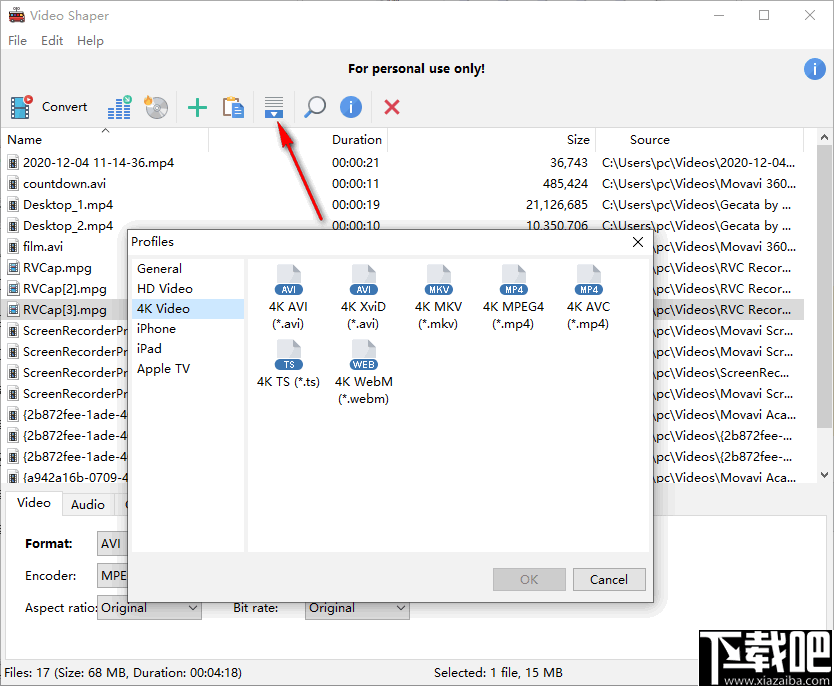Click the Files: 17 status bar text
The height and width of the screenshot is (686, 834).
pyautogui.click(x=123, y=673)
